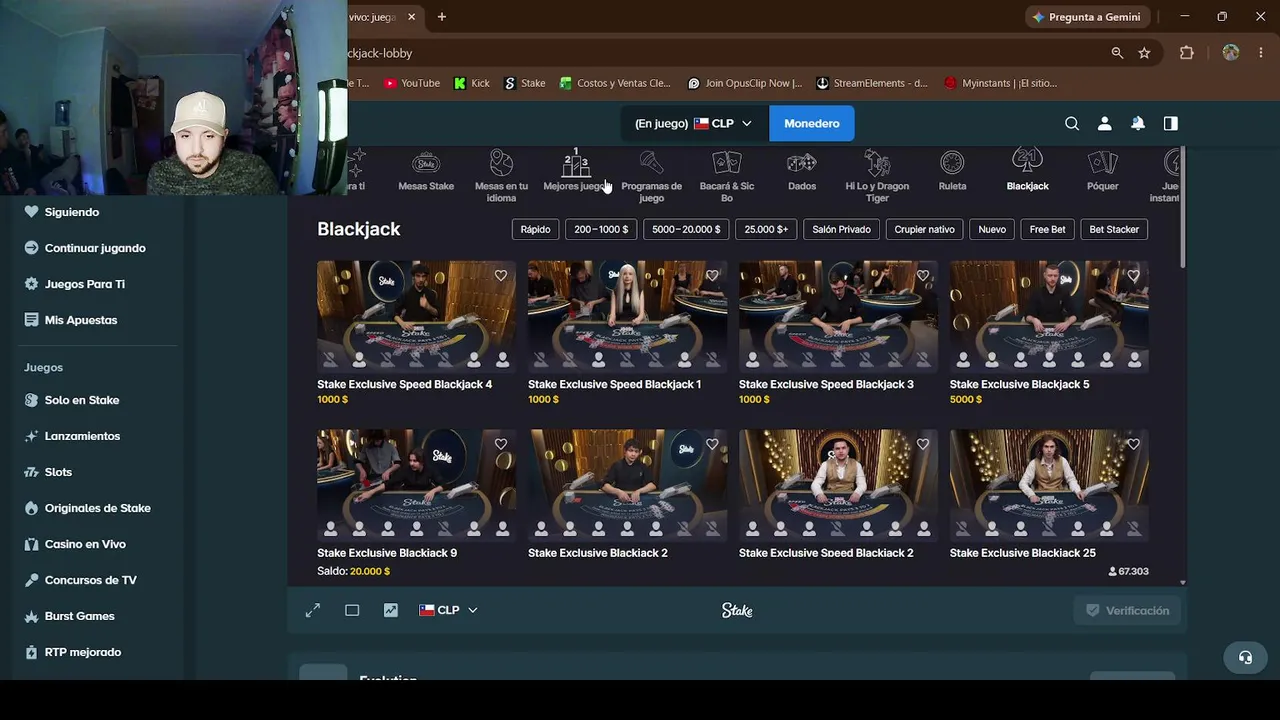Expand the CLP currency dropdown below the game

click(448, 610)
